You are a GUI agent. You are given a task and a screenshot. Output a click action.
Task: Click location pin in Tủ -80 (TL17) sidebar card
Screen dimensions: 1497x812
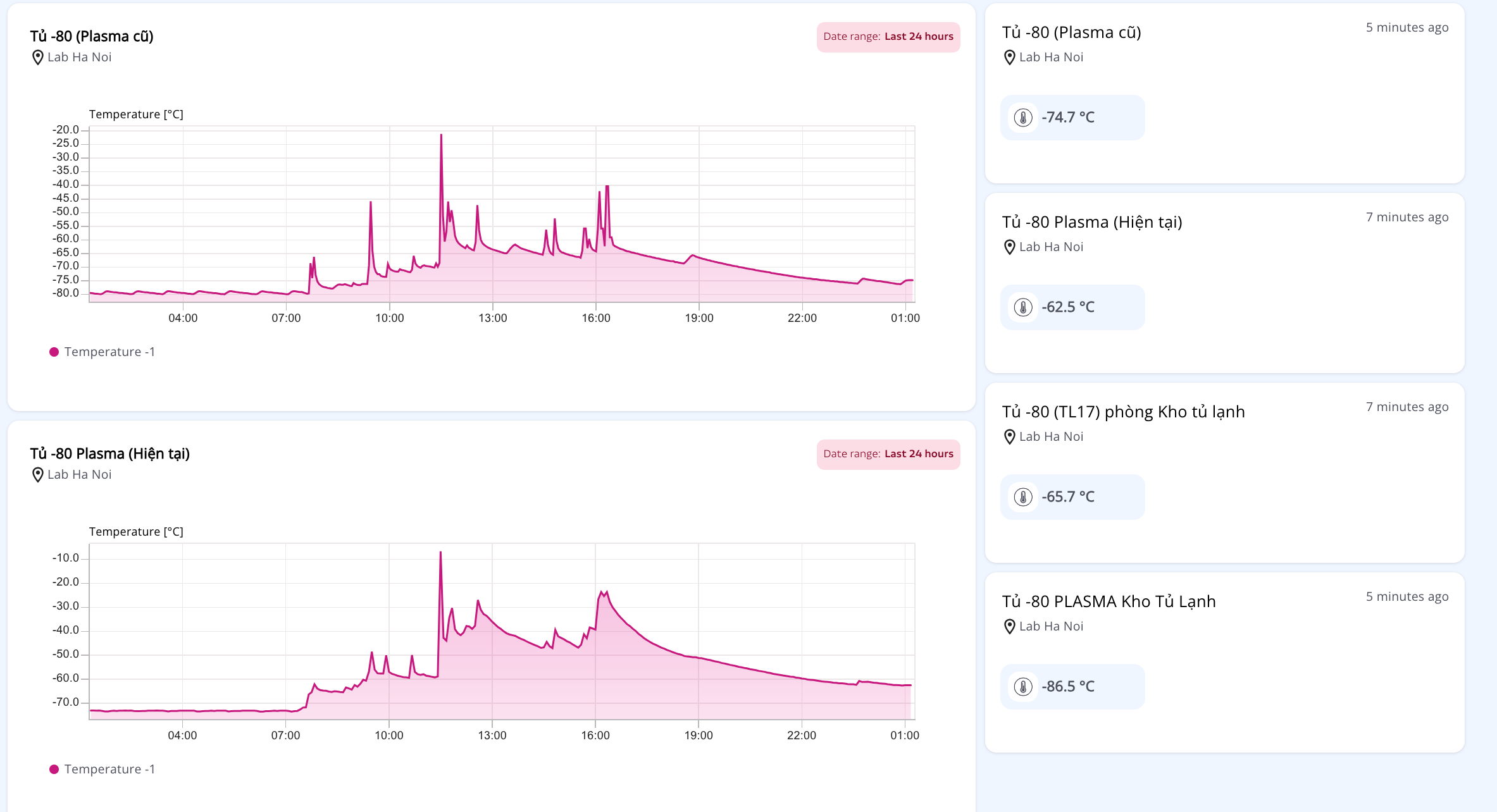click(x=1010, y=437)
